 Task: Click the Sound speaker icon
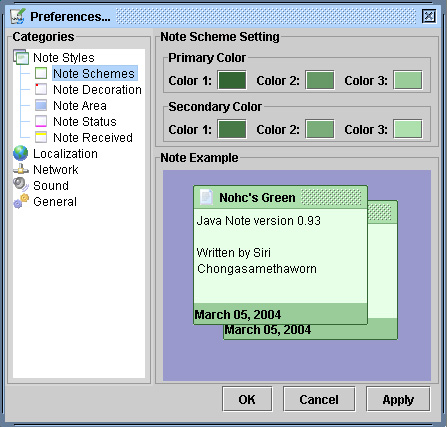(21, 185)
